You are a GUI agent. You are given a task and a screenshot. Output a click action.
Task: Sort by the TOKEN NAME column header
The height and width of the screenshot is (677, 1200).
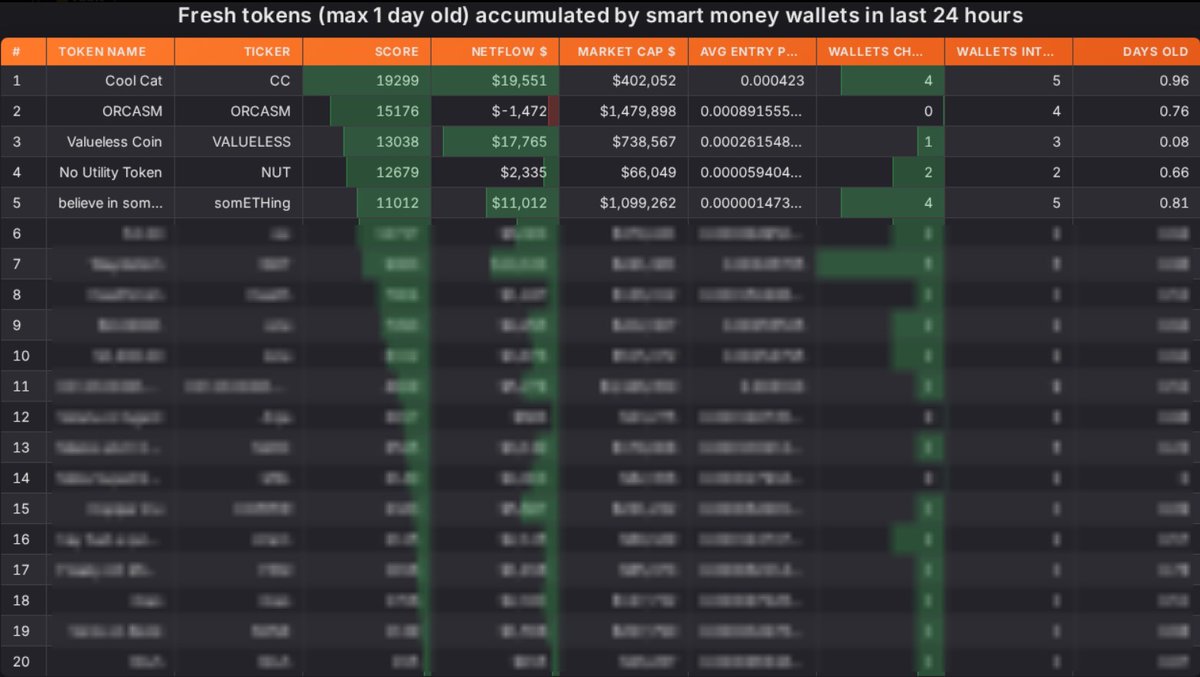tap(110, 51)
